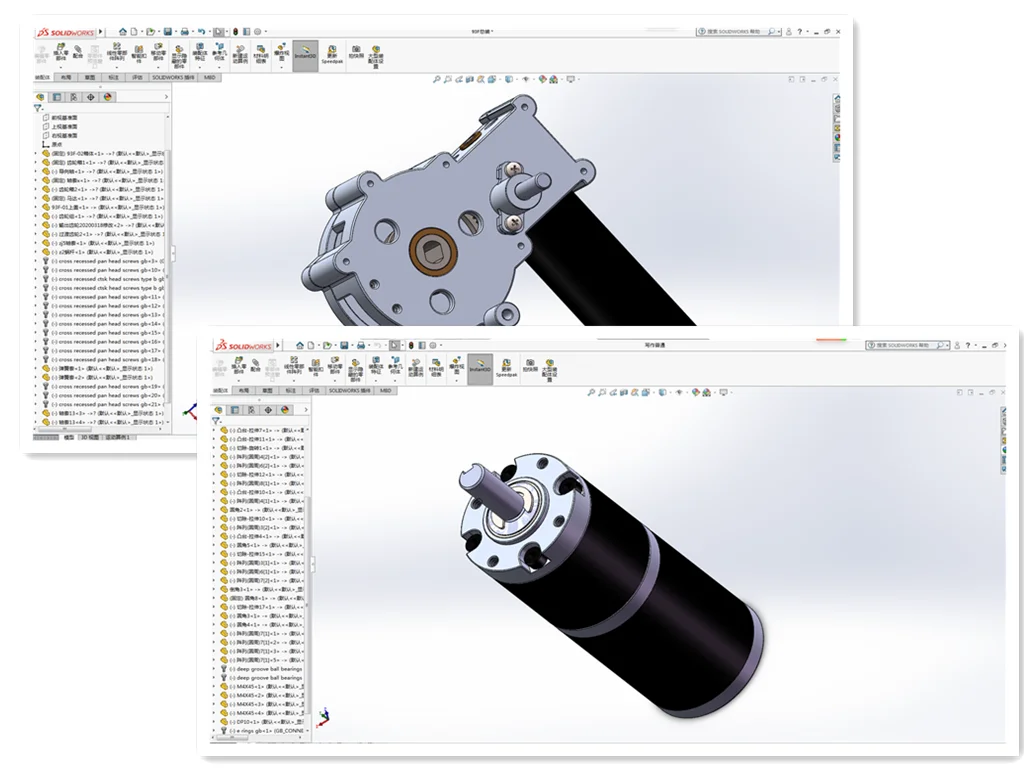The image size is (1024, 768).
Task: Click Instant3D button in back window ribbon
Action: (305, 55)
